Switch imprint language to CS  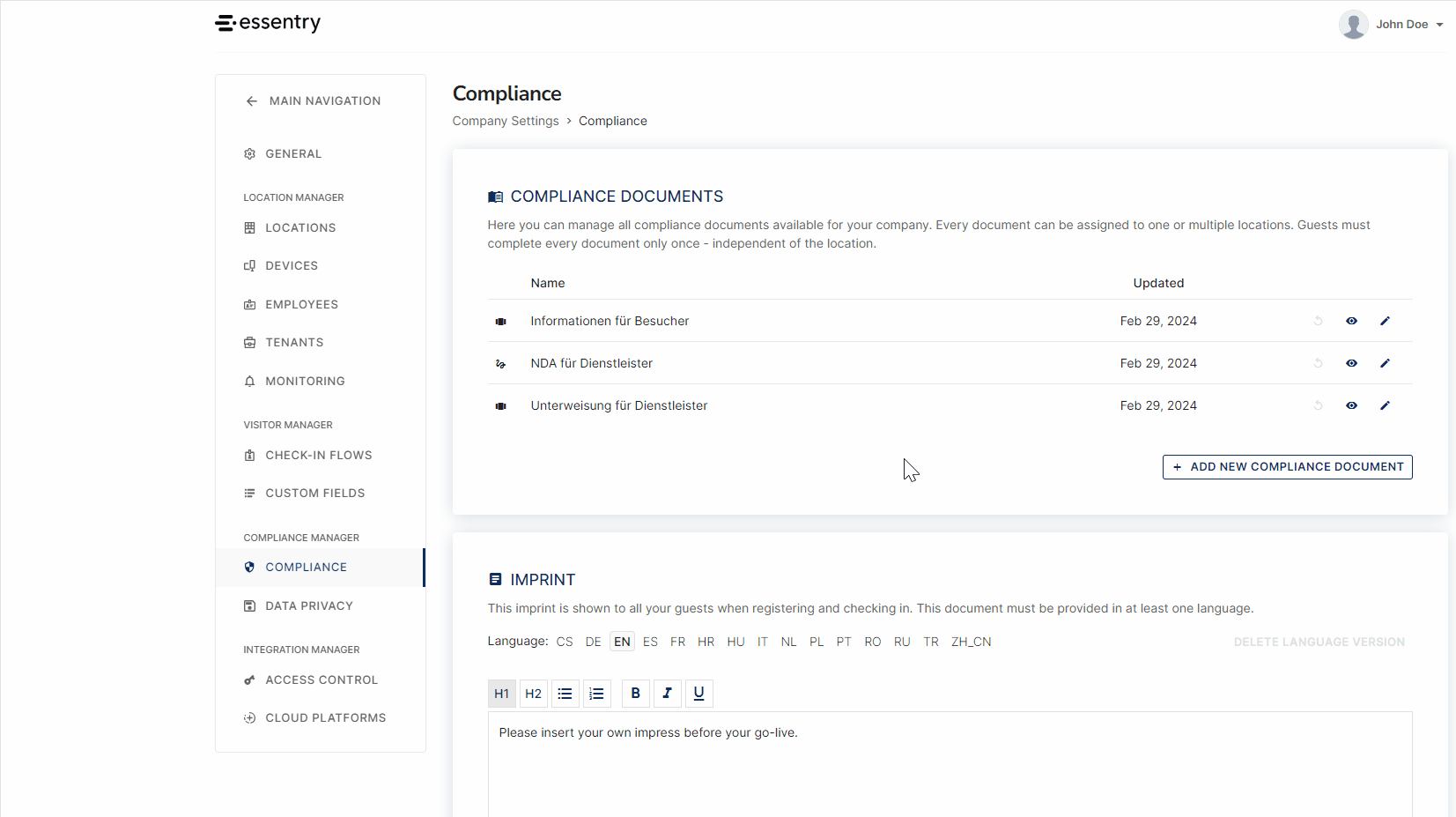565,642
